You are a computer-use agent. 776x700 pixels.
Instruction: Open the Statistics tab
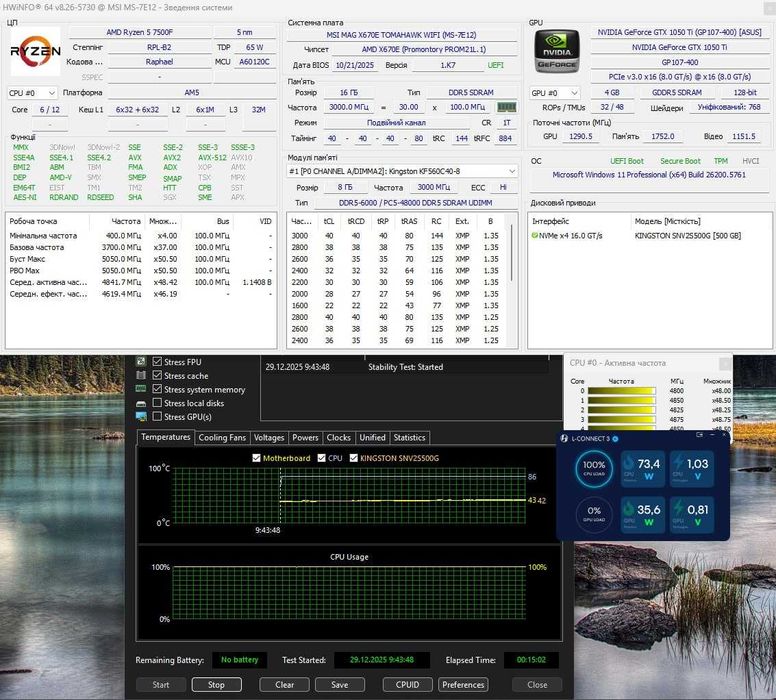(410, 438)
